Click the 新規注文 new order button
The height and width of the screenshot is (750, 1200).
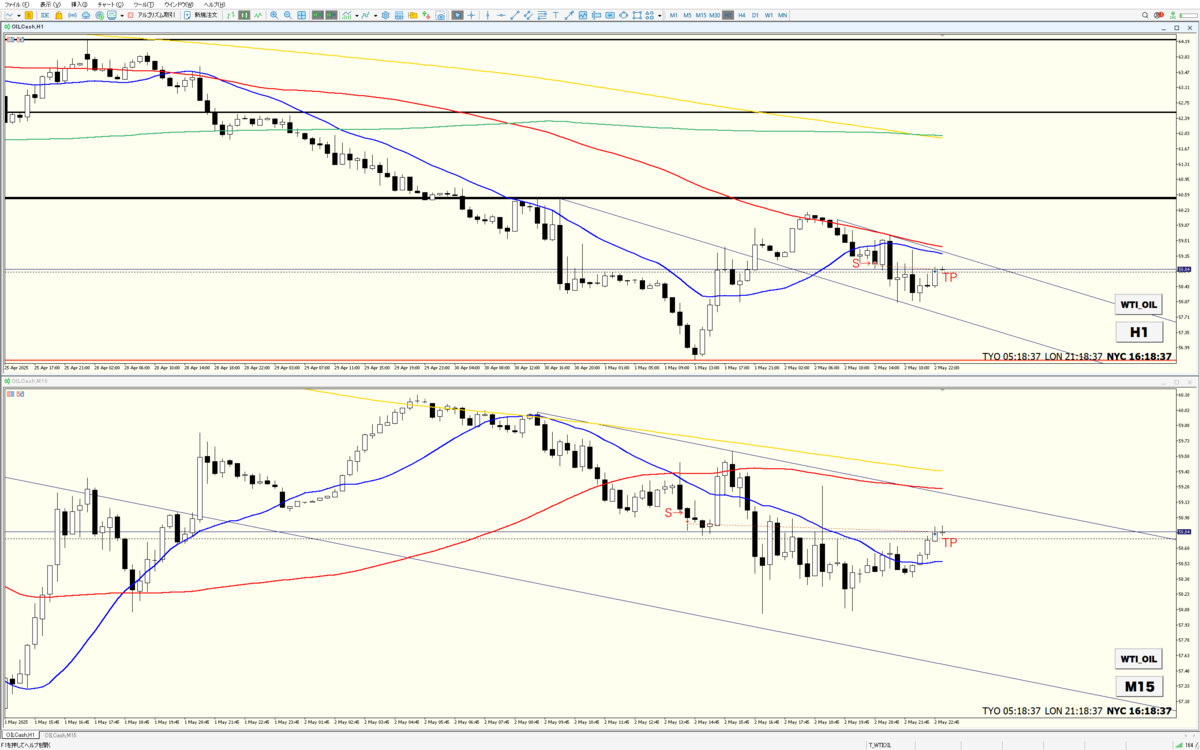[x=201, y=15]
